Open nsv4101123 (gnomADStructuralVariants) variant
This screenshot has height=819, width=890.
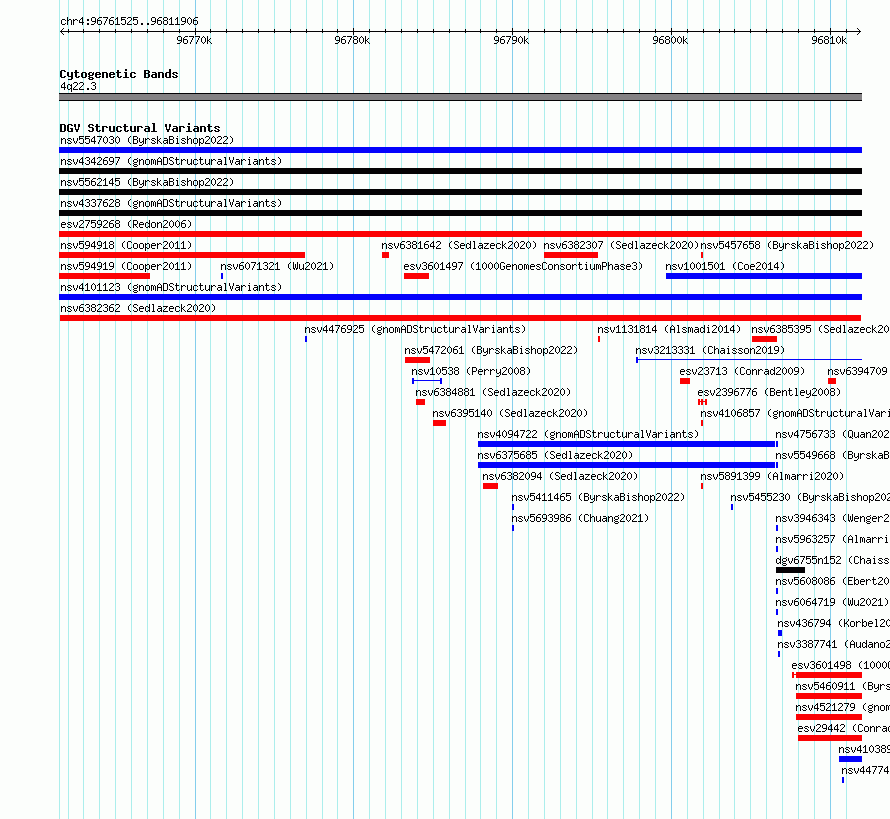tap(171, 287)
